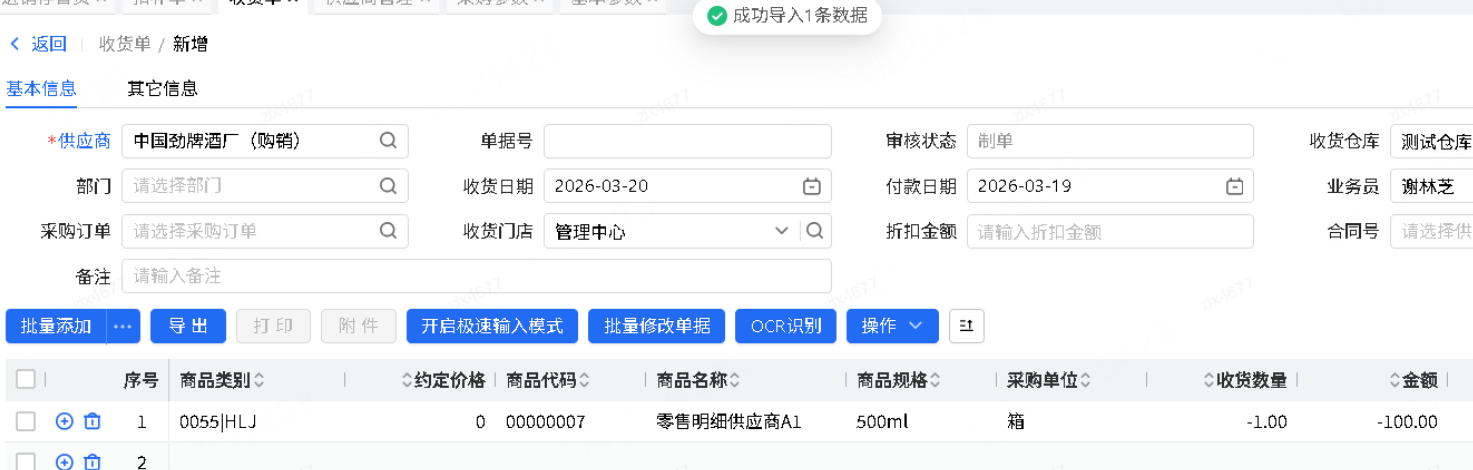The height and width of the screenshot is (470, 1473).
Task: Click 开启极速输入模式 button
Action: tap(492, 326)
